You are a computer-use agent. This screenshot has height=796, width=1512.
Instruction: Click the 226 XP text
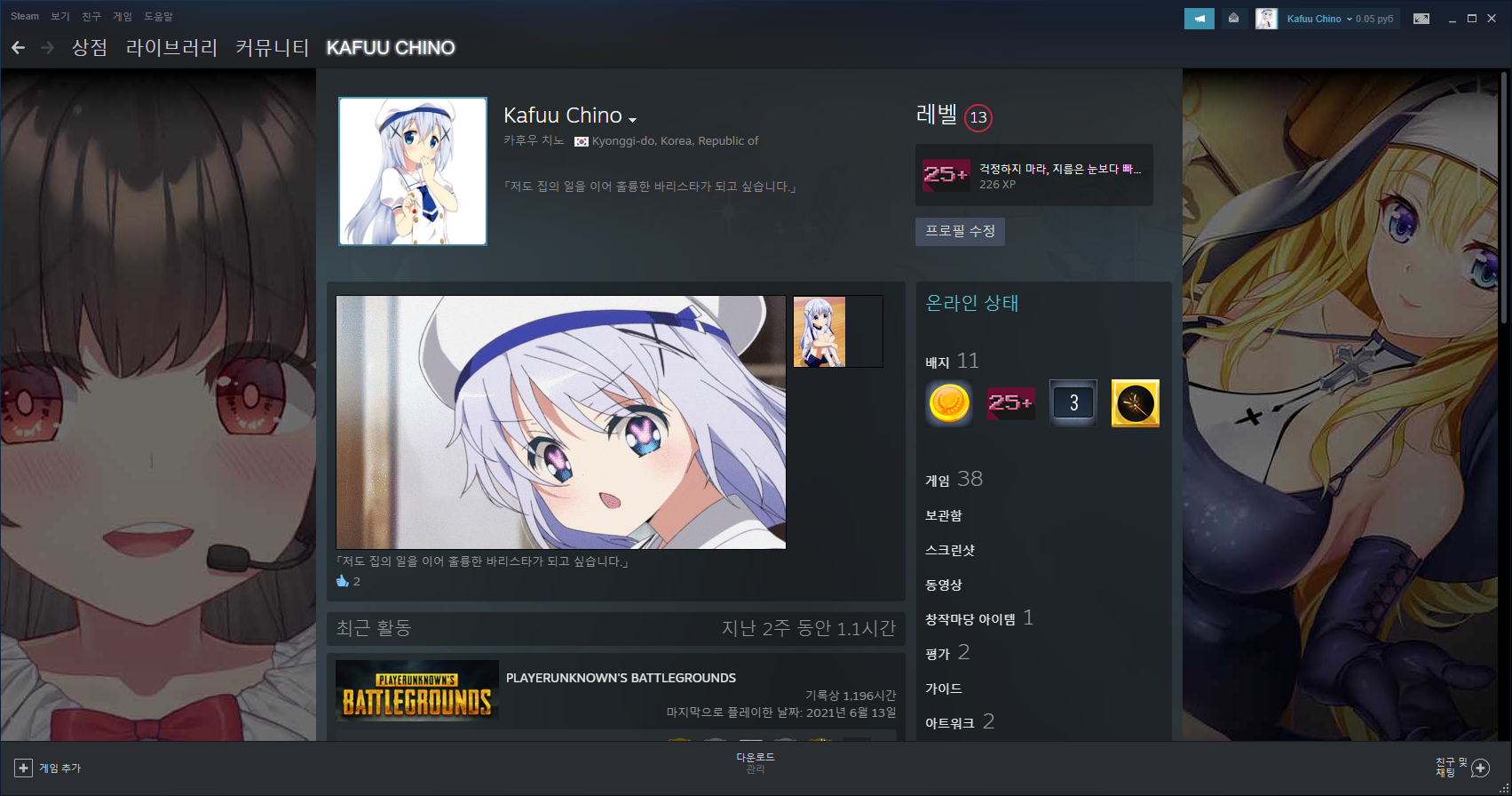pos(997,185)
